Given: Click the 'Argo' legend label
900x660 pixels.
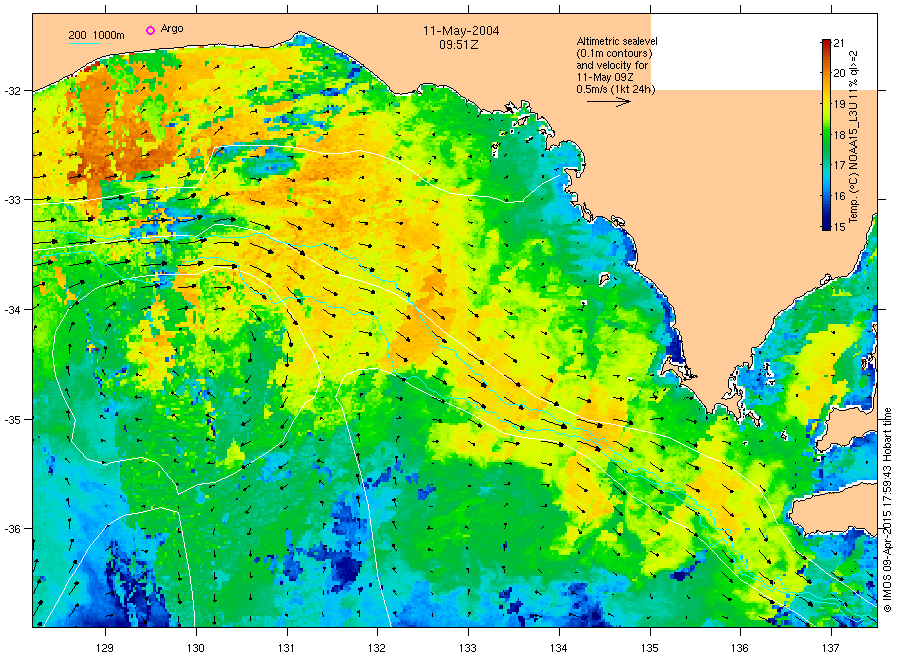Looking at the screenshot, I should point(172,29).
